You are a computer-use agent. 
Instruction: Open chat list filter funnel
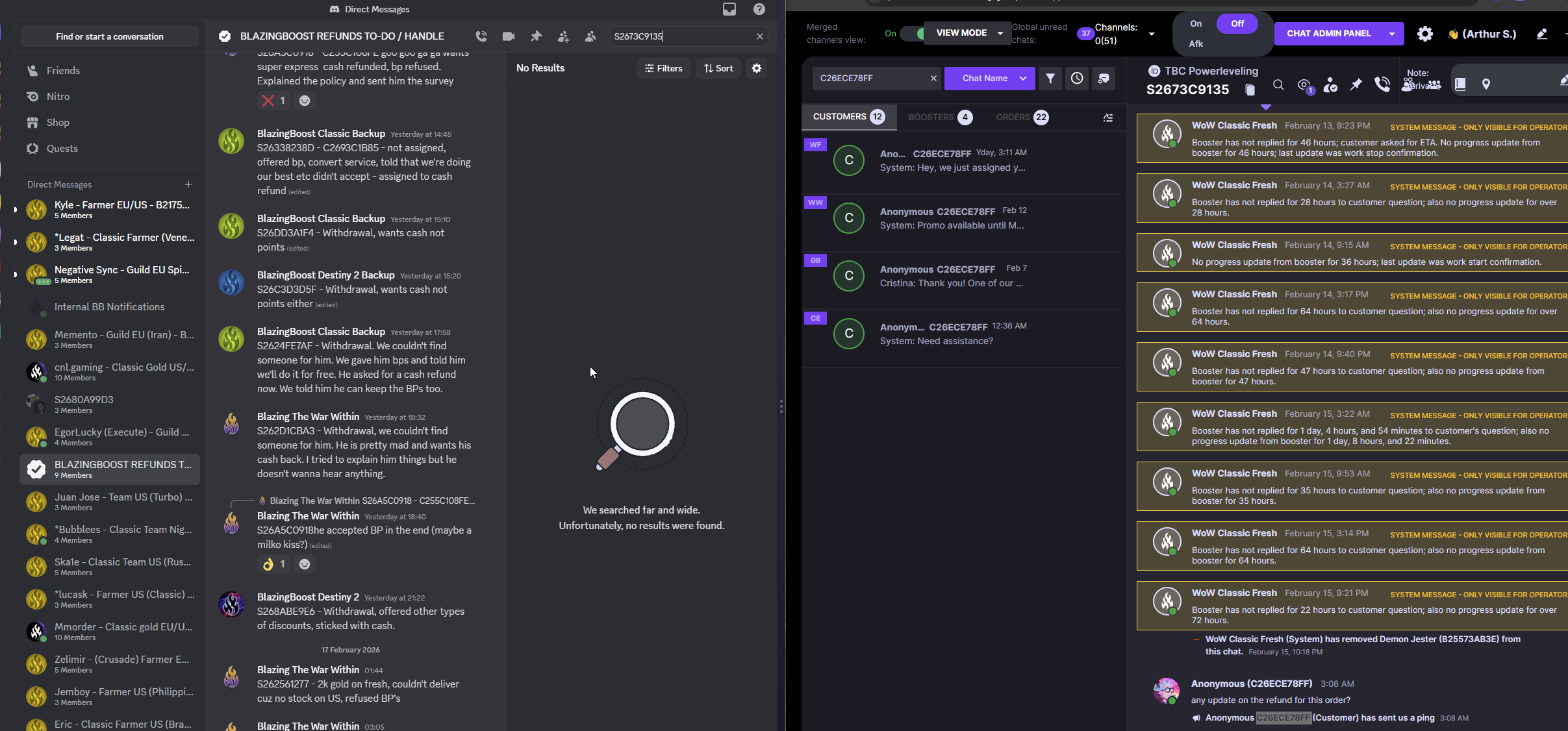click(1050, 79)
